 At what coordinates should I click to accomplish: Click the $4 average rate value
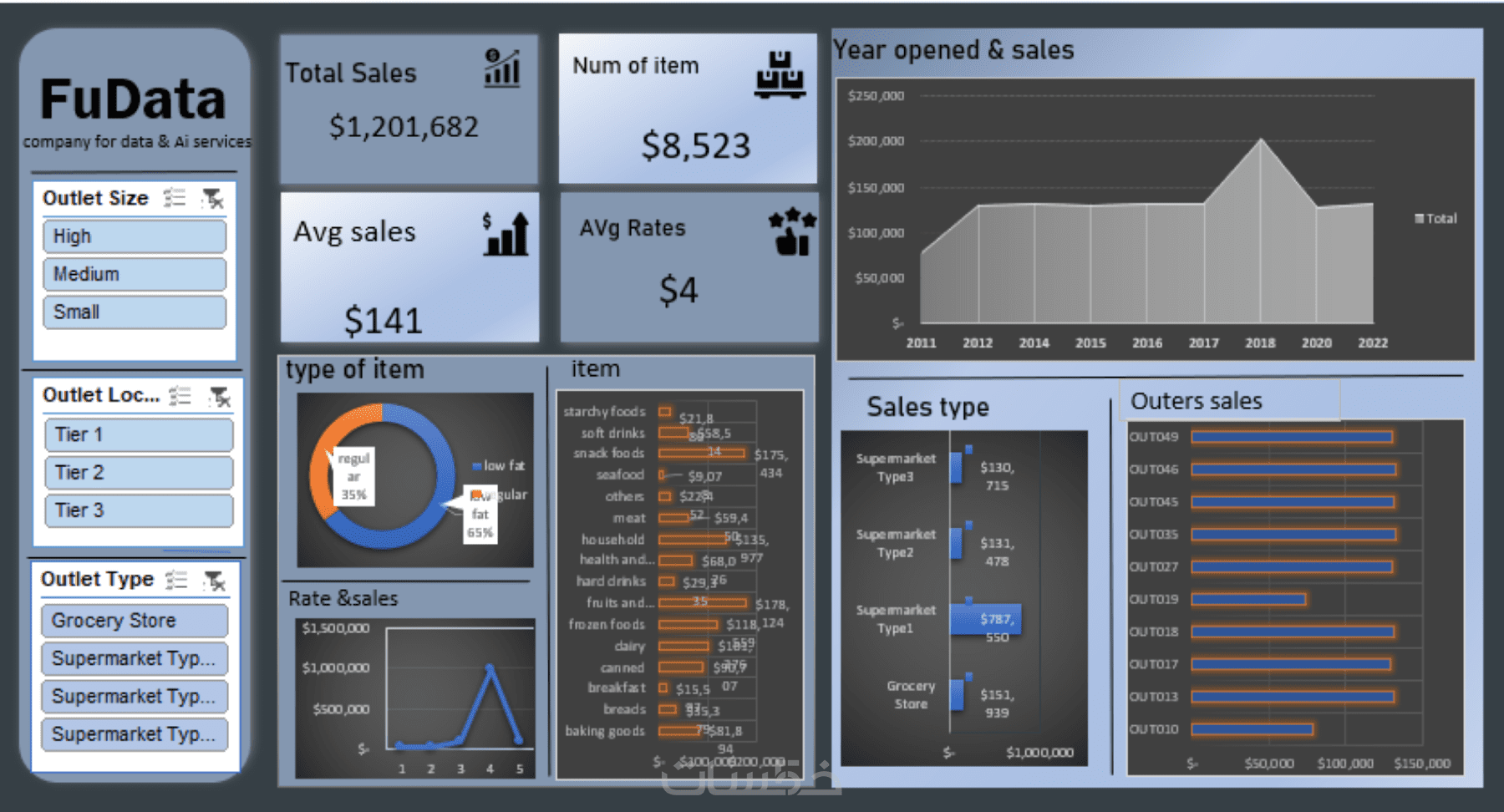click(x=678, y=291)
